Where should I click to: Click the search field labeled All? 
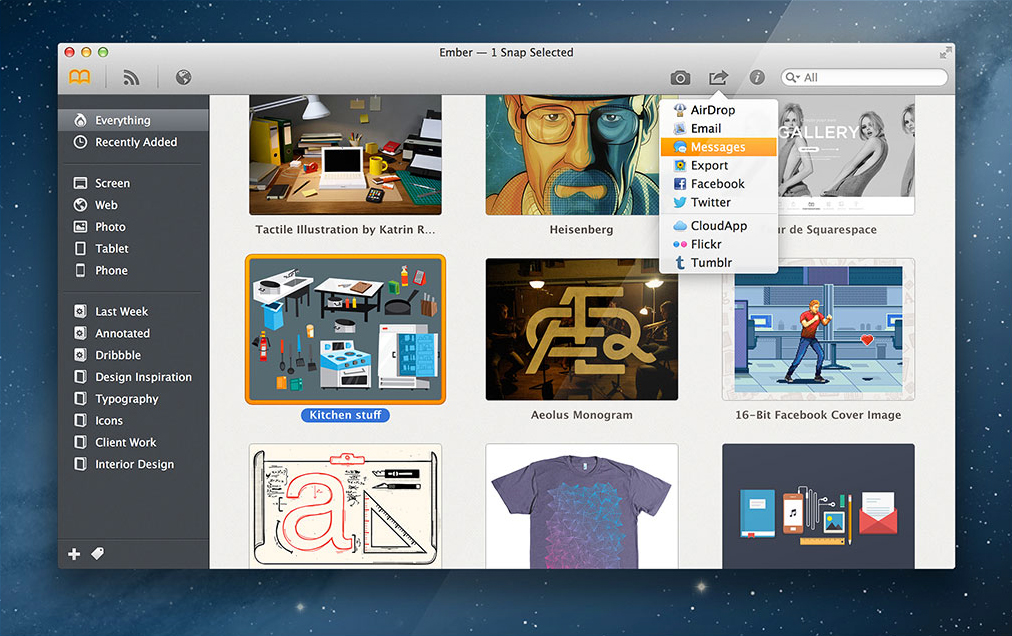(x=864, y=77)
